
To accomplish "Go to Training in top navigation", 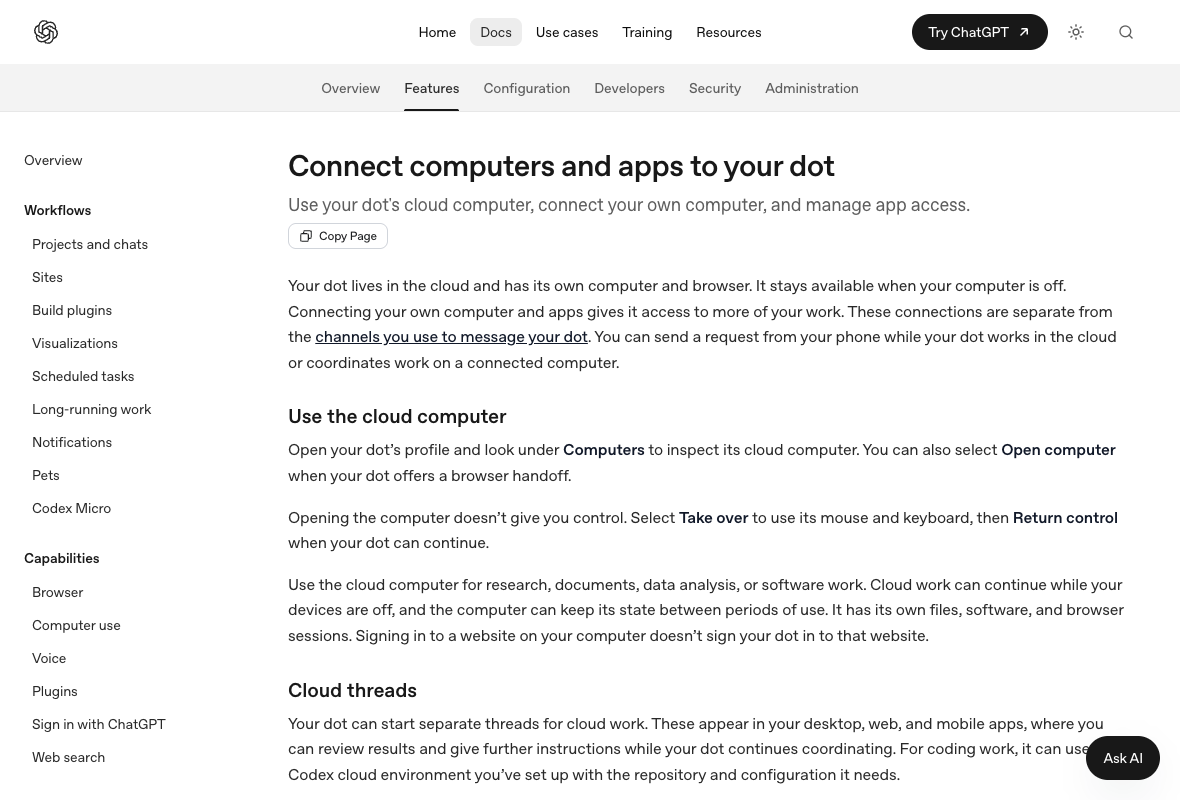I will [x=647, y=32].
